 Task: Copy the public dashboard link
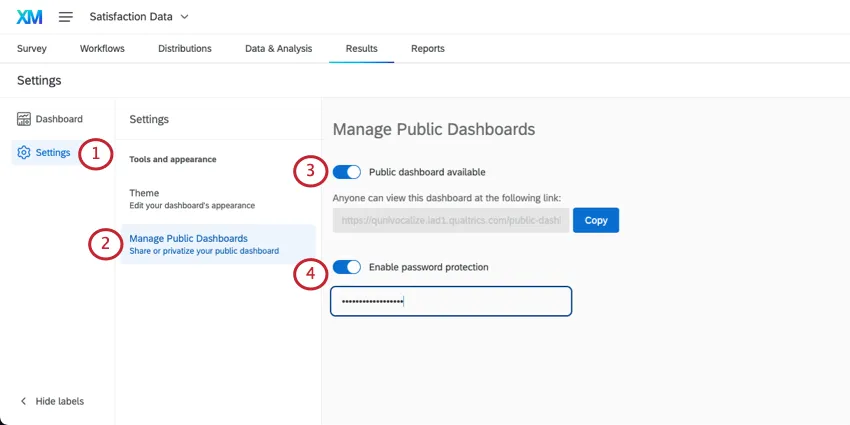[596, 220]
